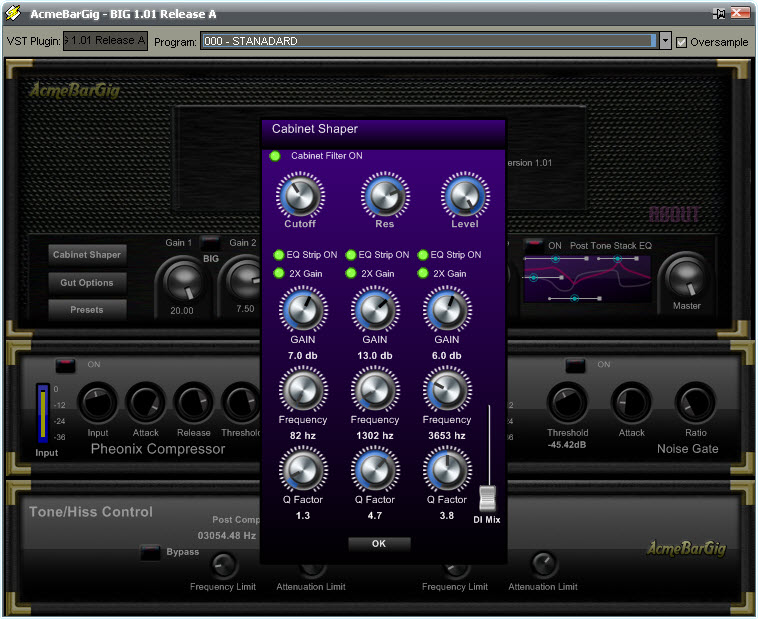Click the Post Tone Stack EQ curve display

point(588,279)
